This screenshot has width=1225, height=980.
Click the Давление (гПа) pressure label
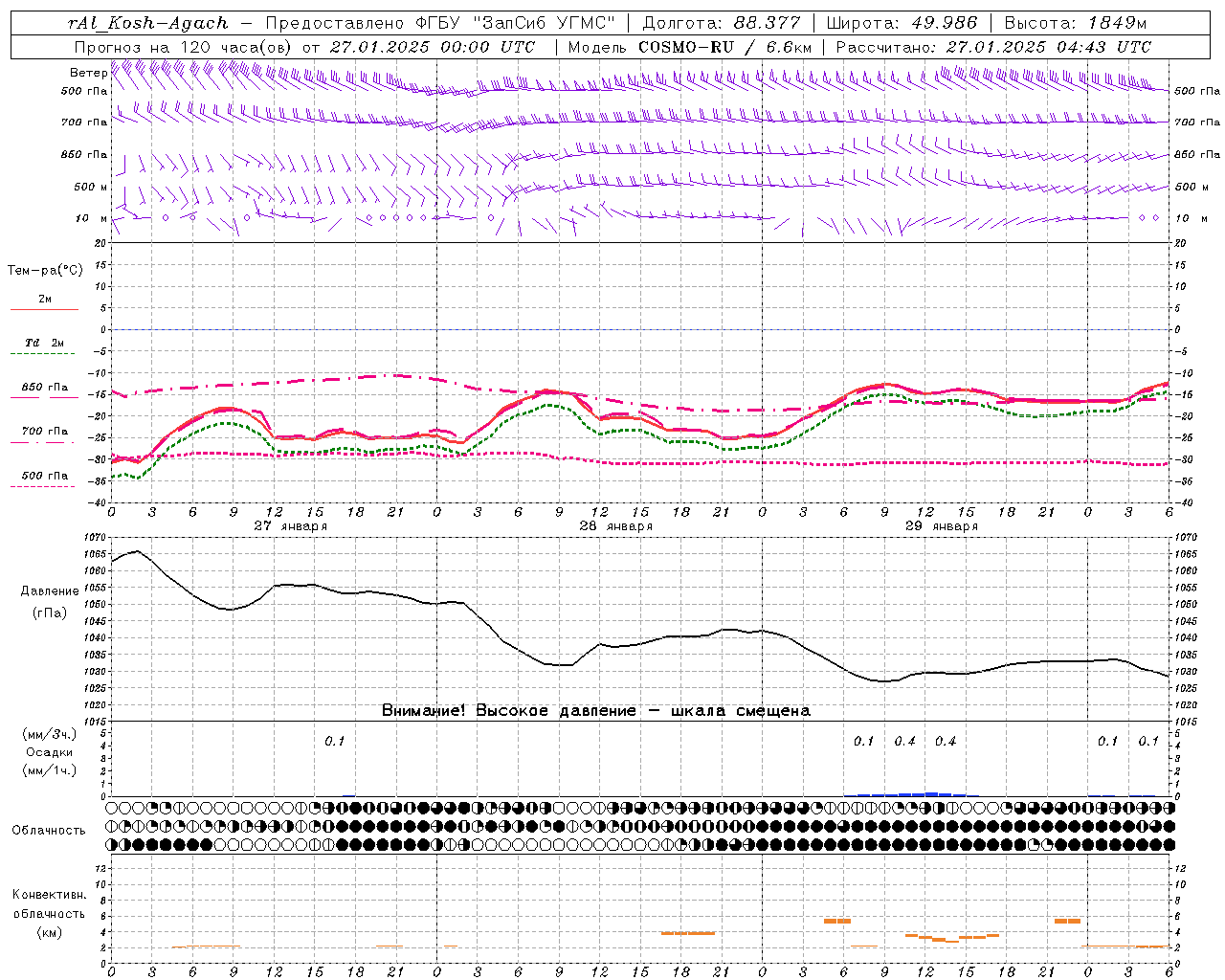[50, 602]
